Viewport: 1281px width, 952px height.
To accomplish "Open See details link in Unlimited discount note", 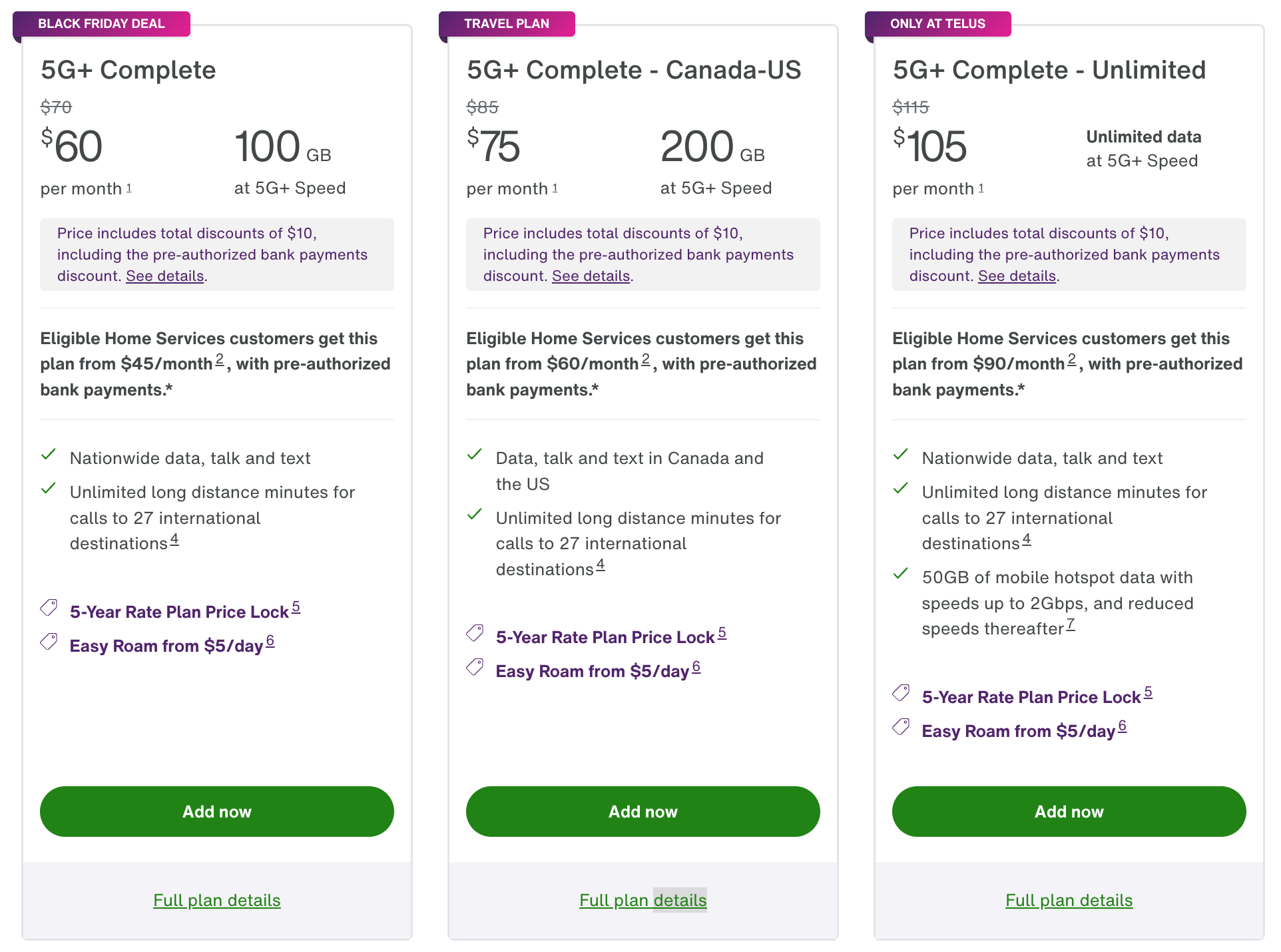I will point(1017,276).
